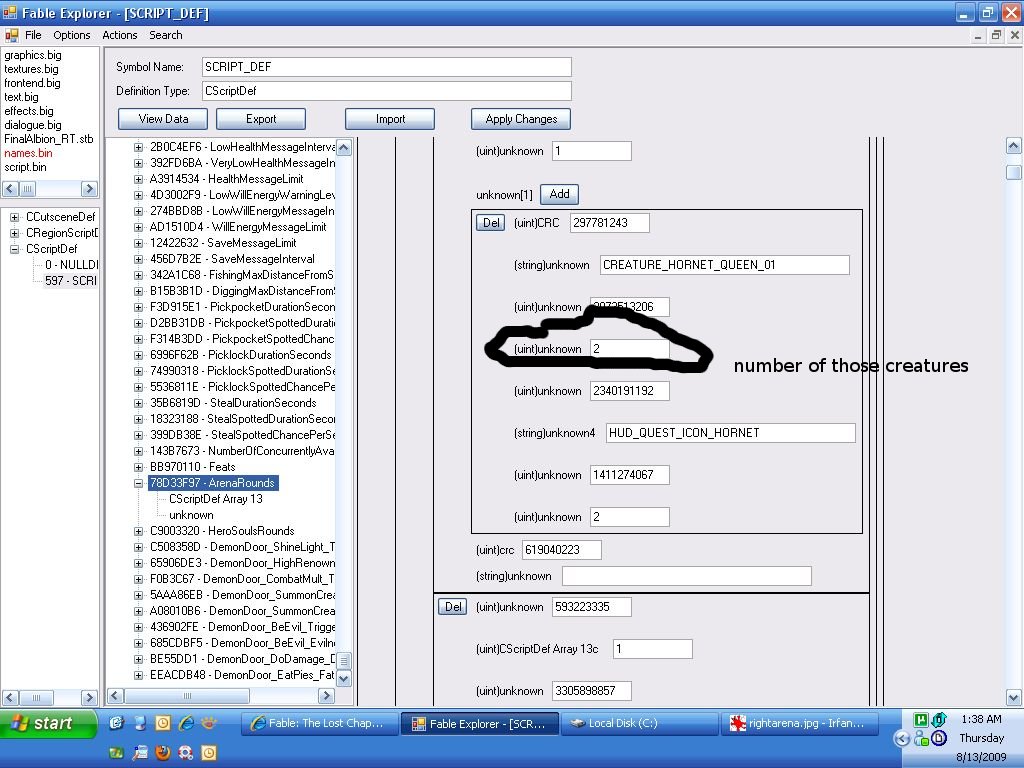Screen dimensions: 1024x768
Task: Open the Options menu
Action: point(72,35)
